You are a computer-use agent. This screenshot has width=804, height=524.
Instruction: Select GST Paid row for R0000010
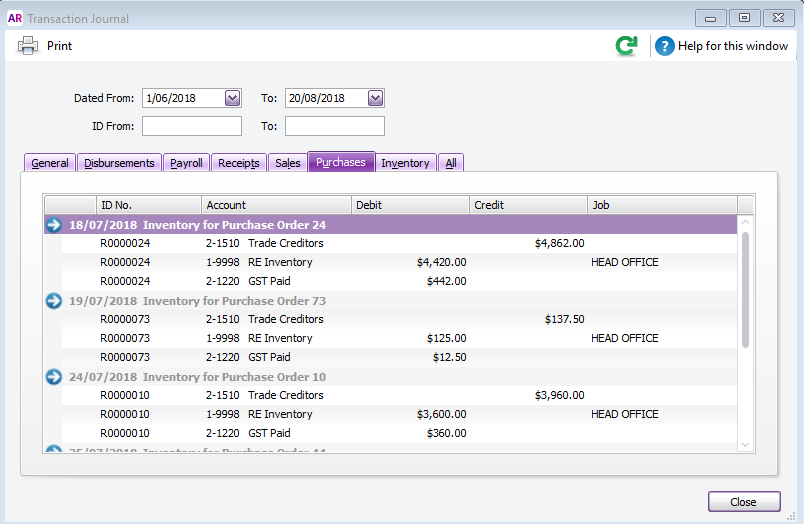(x=399, y=433)
